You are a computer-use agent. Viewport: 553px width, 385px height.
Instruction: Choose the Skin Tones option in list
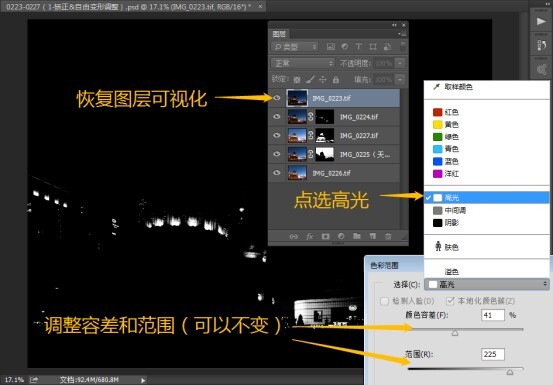[x=486, y=247]
